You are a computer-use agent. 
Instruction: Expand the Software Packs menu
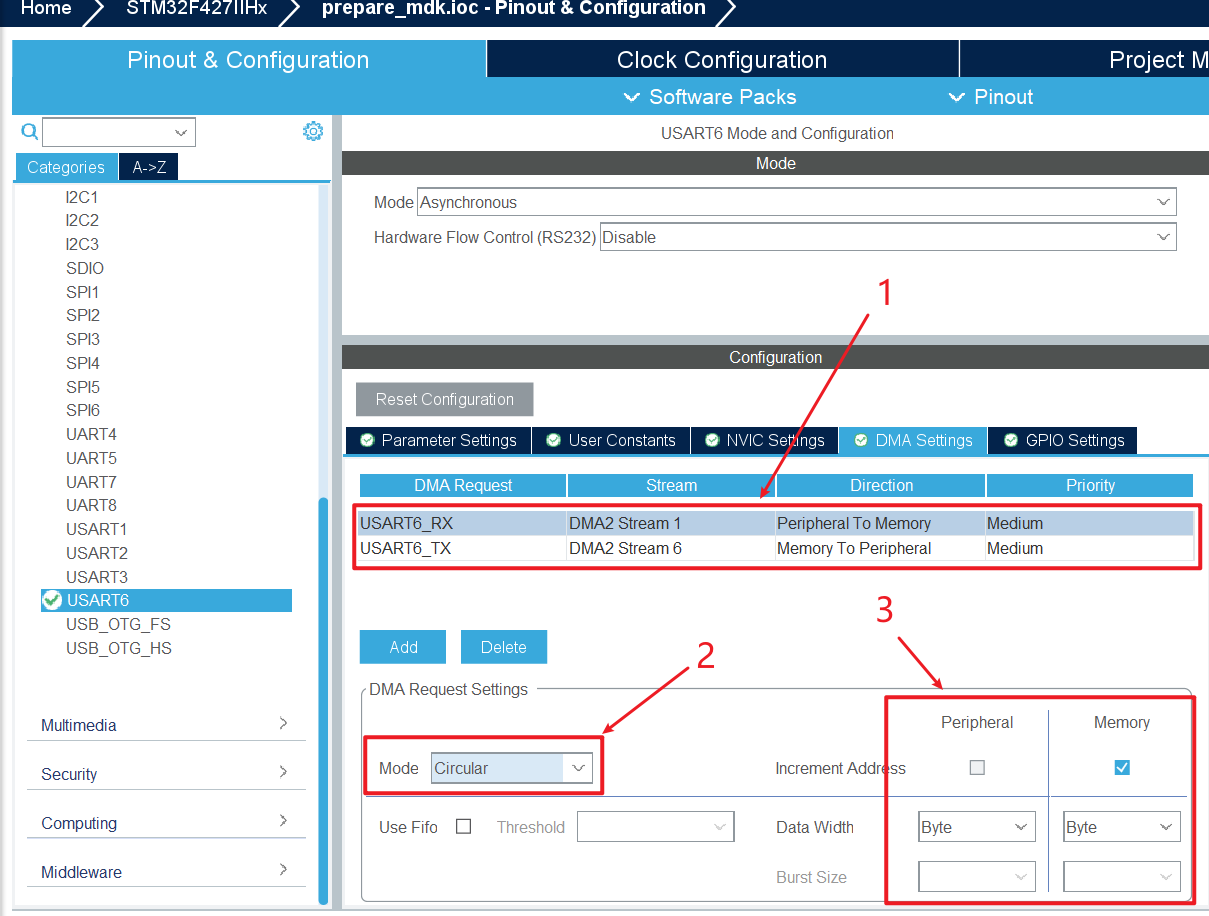(x=710, y=97)
